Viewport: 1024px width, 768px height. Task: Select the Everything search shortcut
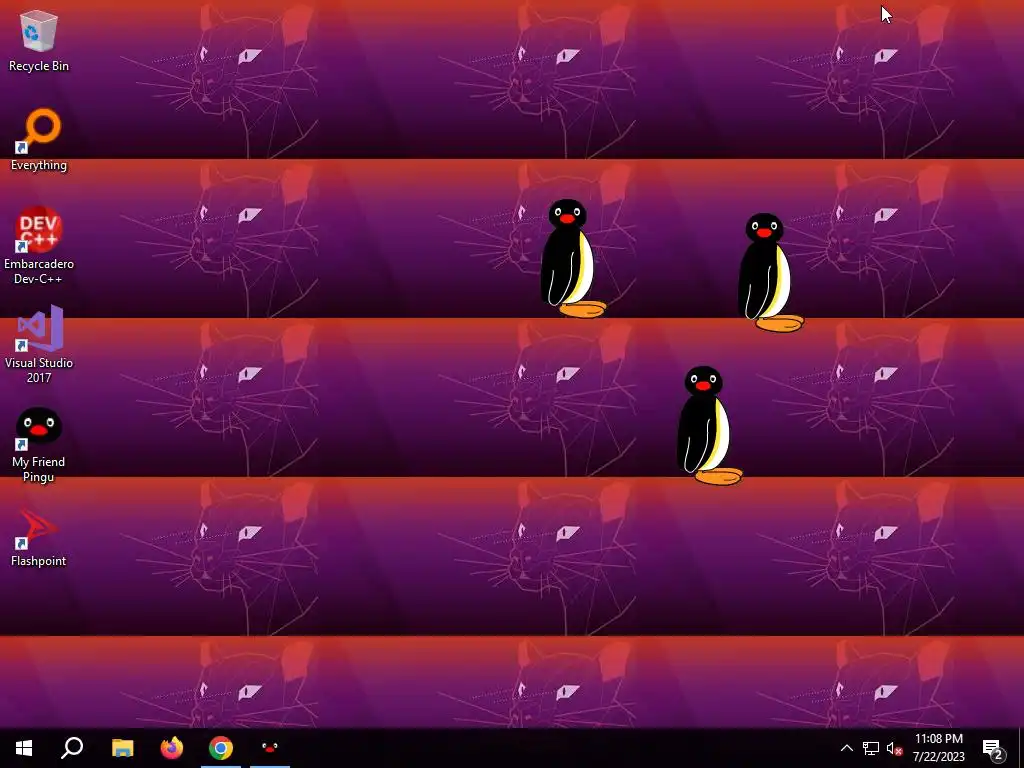(x=39, y=140)
